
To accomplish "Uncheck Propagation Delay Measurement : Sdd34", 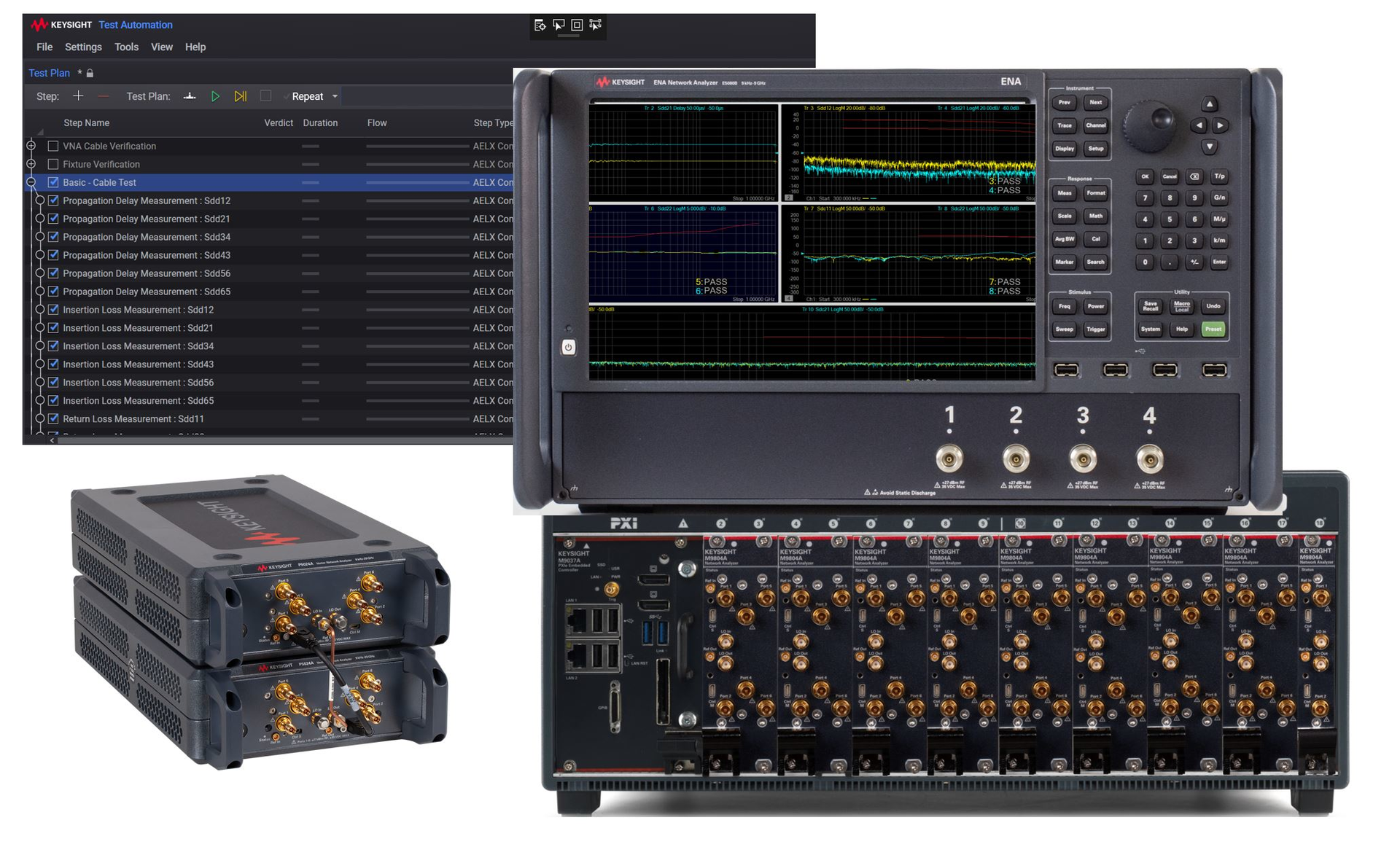I will 54,237.
